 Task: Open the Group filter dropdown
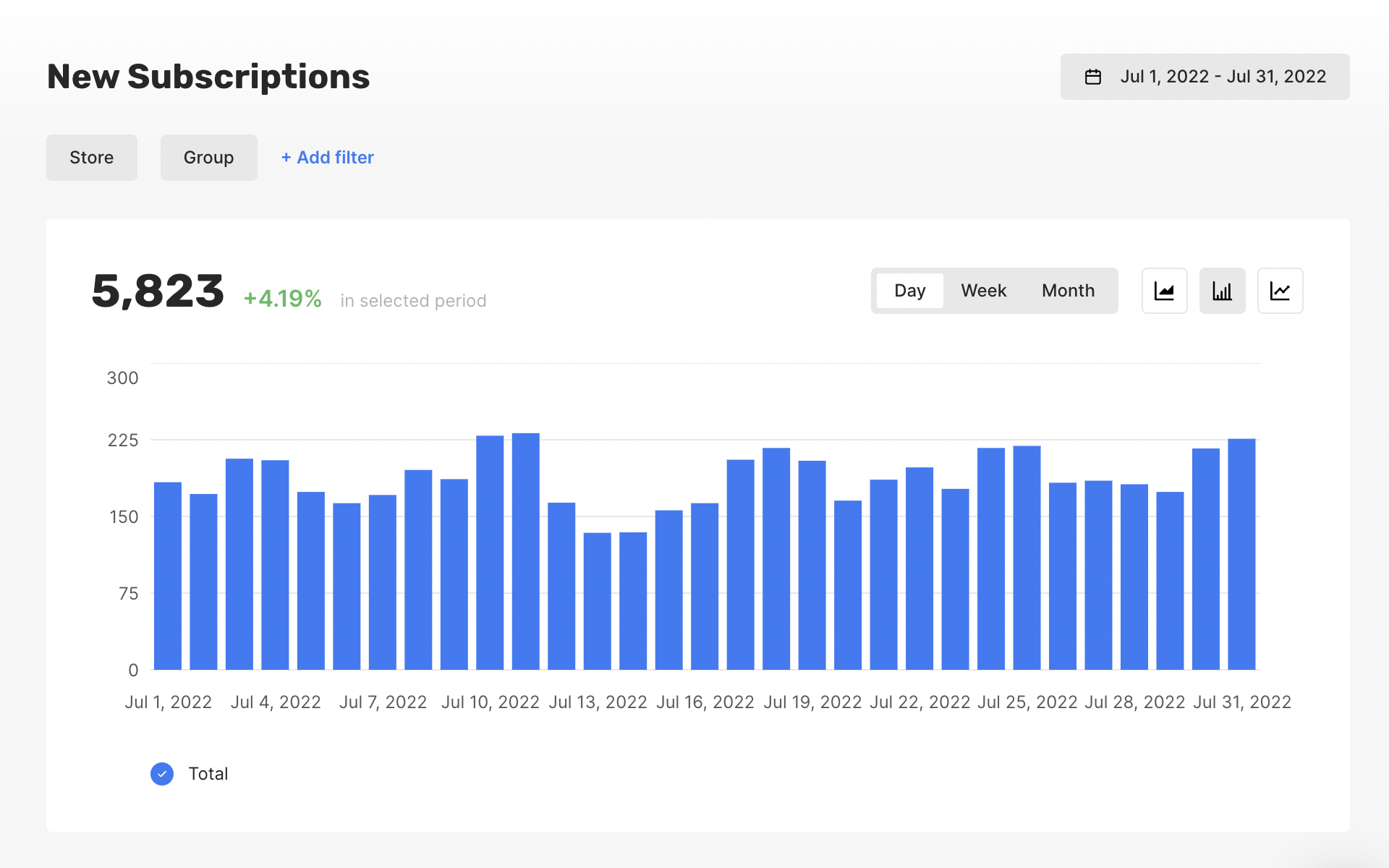tap(208, 158)
